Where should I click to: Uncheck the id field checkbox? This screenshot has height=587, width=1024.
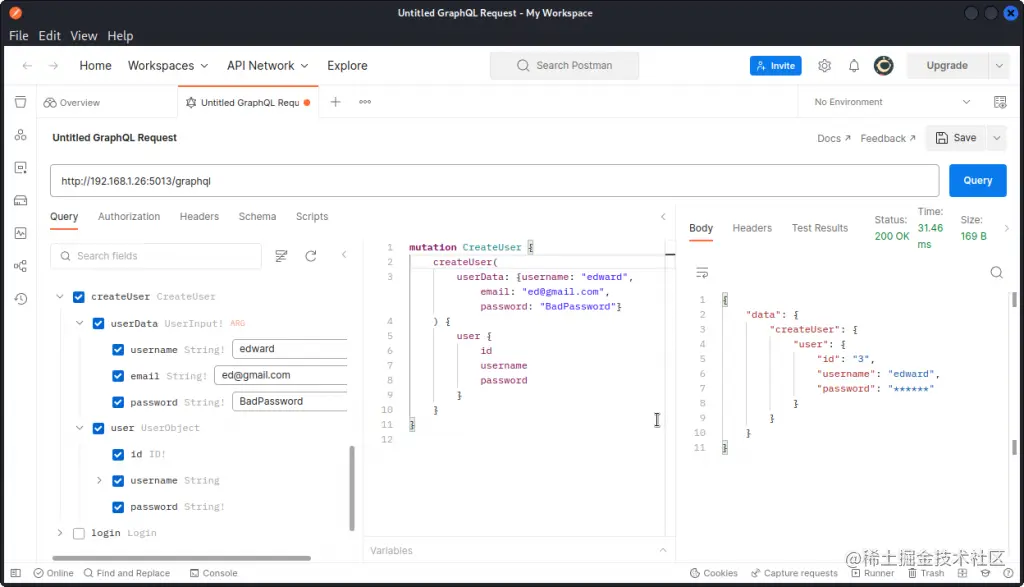[x=118, y=454]
